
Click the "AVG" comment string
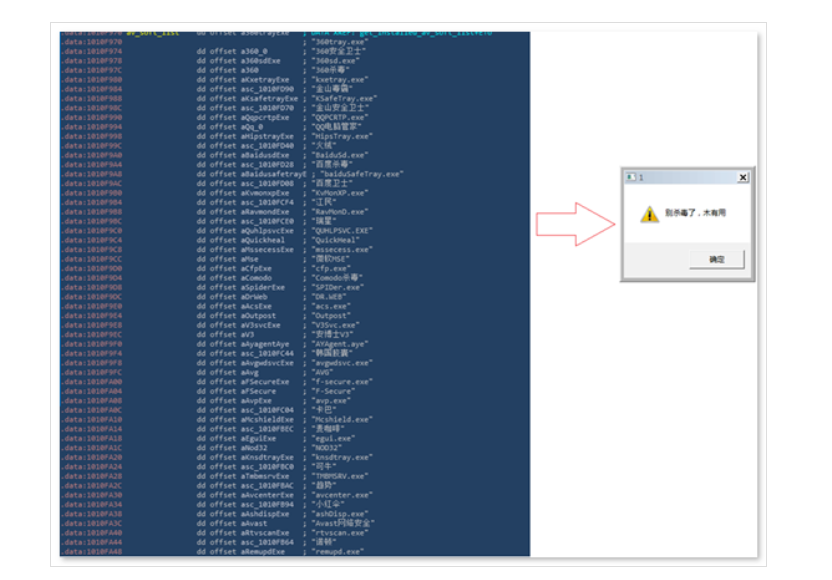pyautogui.click(x=322, y=373)
